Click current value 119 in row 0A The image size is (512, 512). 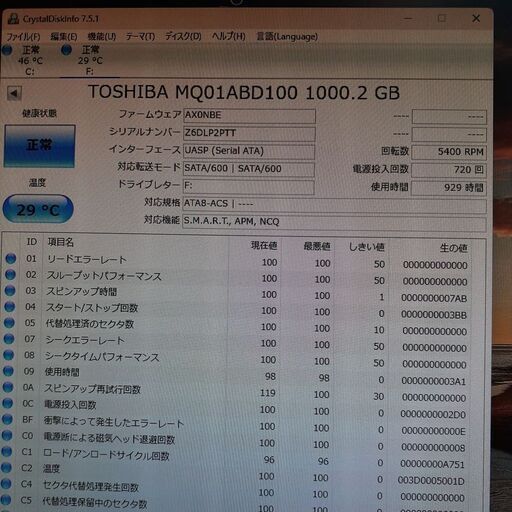point(268,393)
